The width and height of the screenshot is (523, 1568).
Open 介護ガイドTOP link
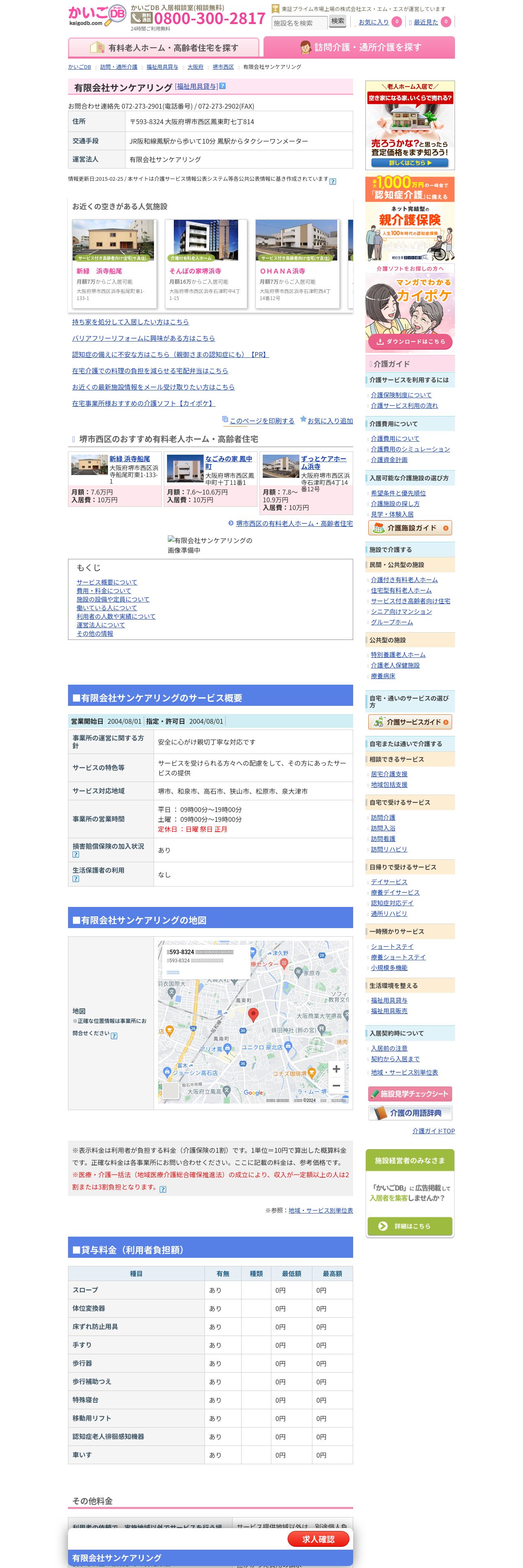click(433, 1131)
